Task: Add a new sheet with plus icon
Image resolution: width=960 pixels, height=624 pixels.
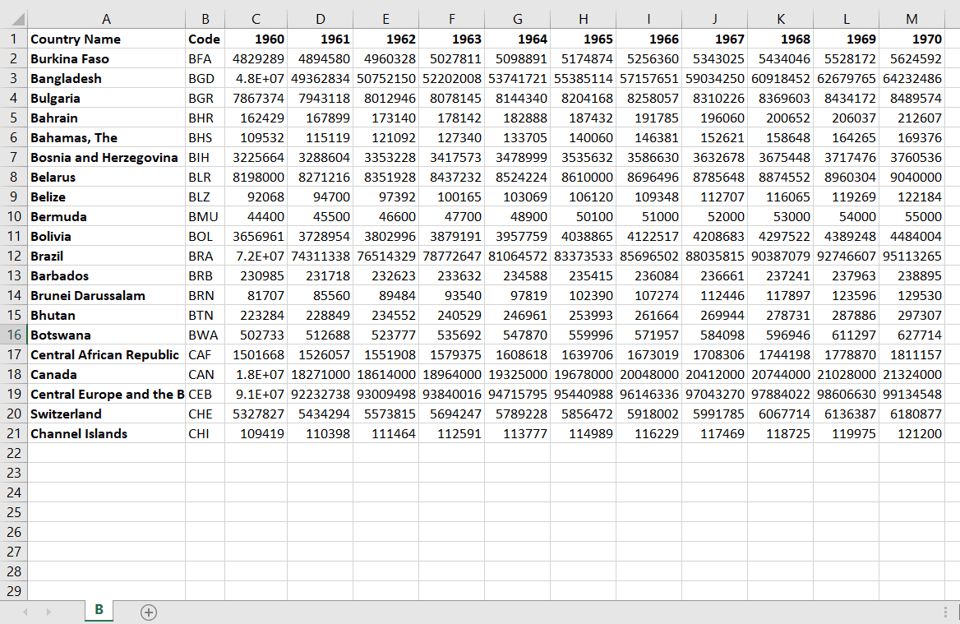Action: click(x=148, y=612)
